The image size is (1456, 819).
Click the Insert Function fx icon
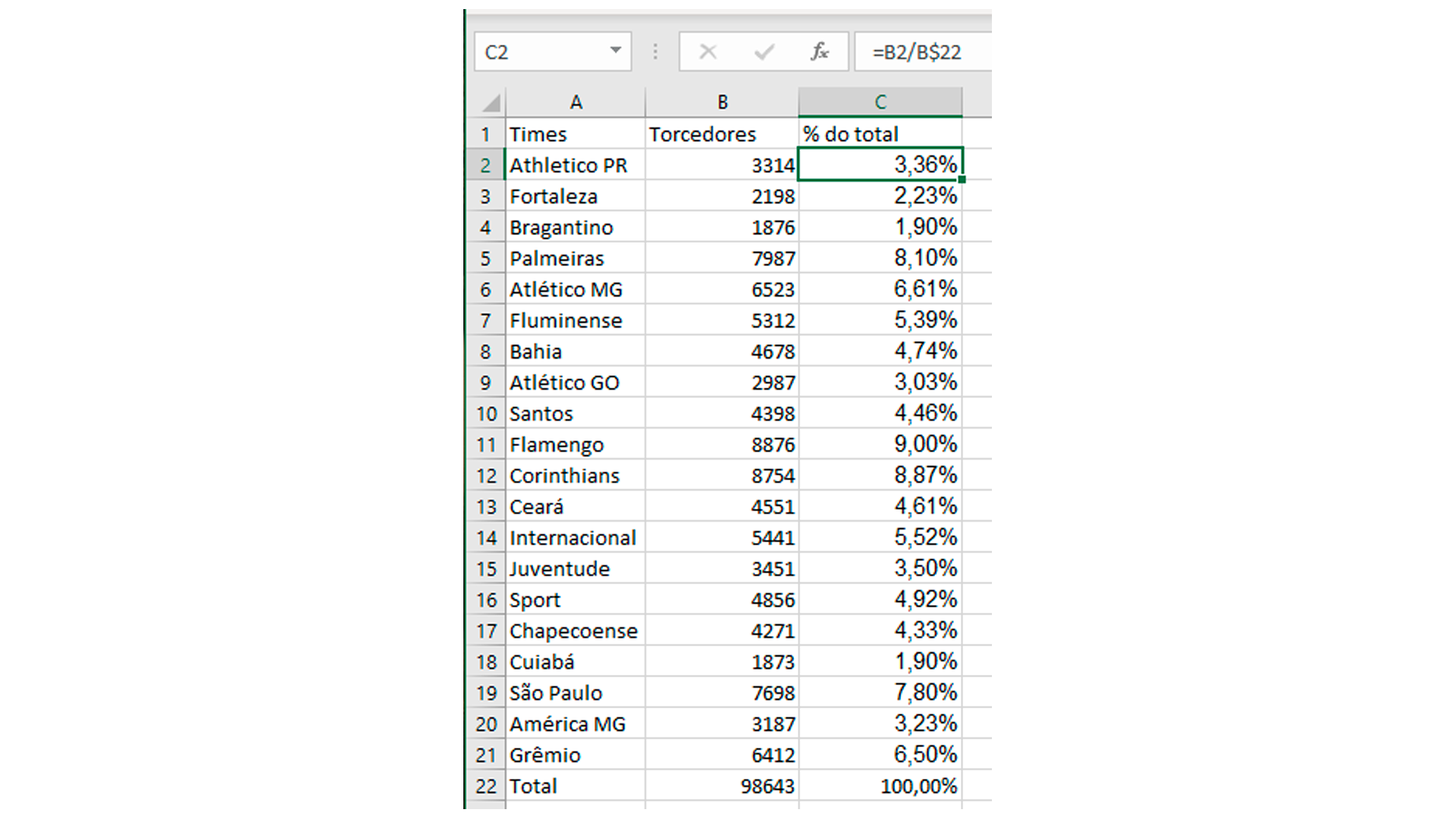[x=819, y=52]
